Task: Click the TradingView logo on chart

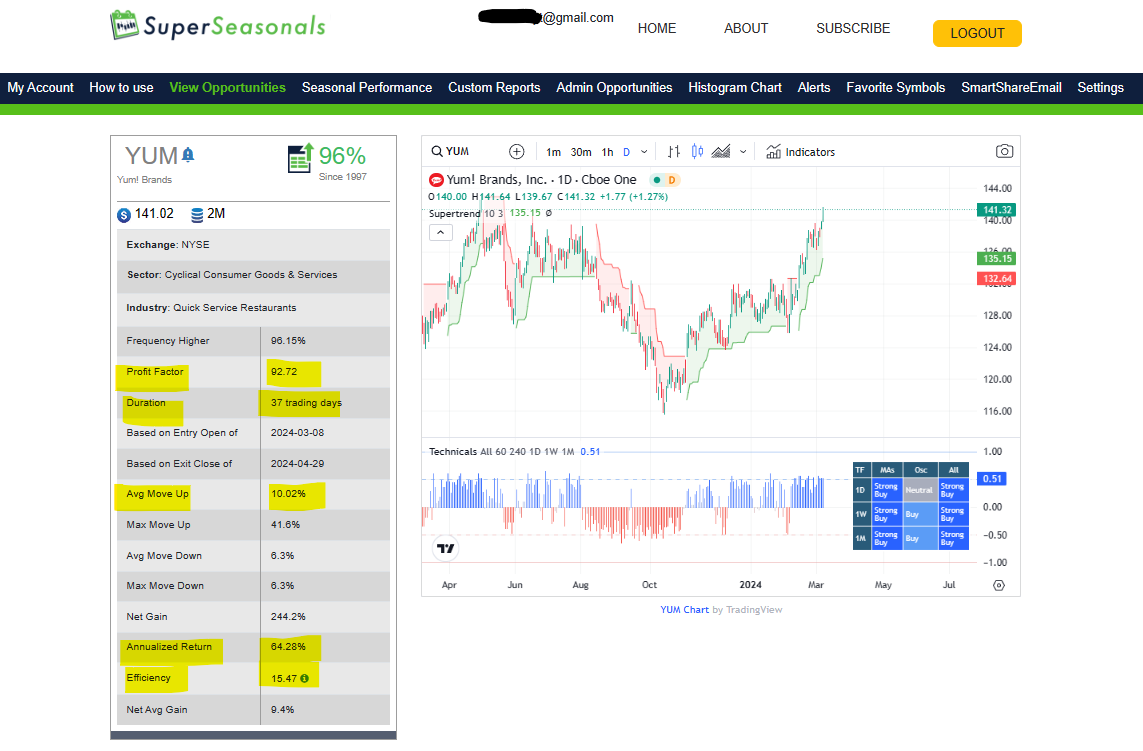Action: 445,548
